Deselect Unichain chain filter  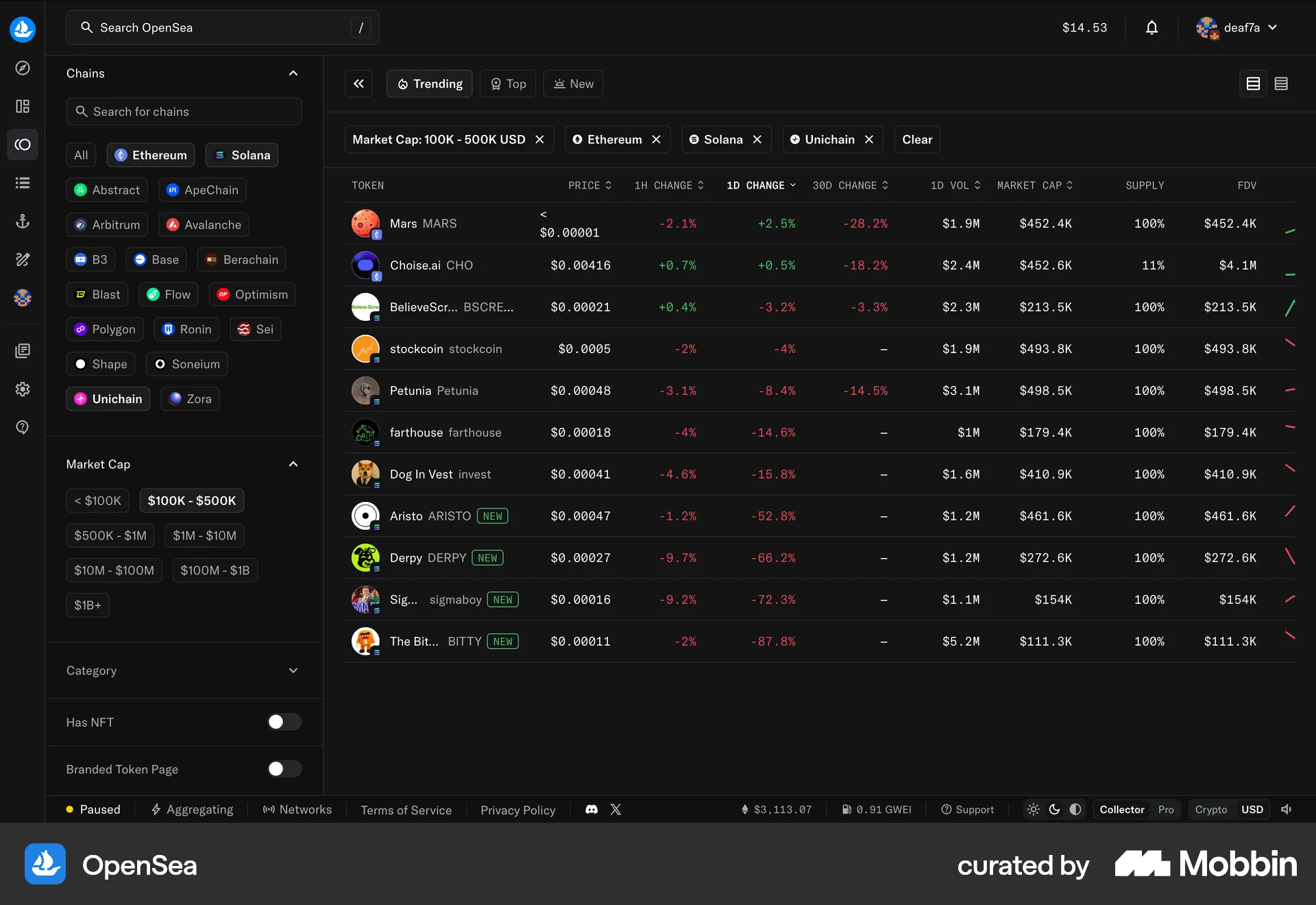(108, 399)
